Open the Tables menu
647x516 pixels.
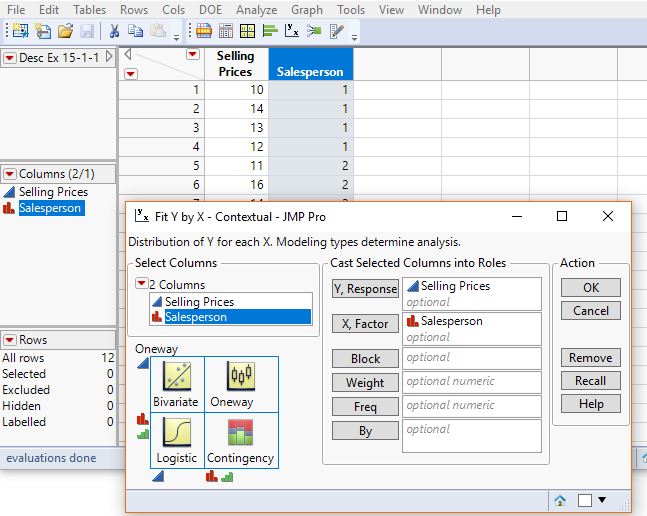[90, 9]
